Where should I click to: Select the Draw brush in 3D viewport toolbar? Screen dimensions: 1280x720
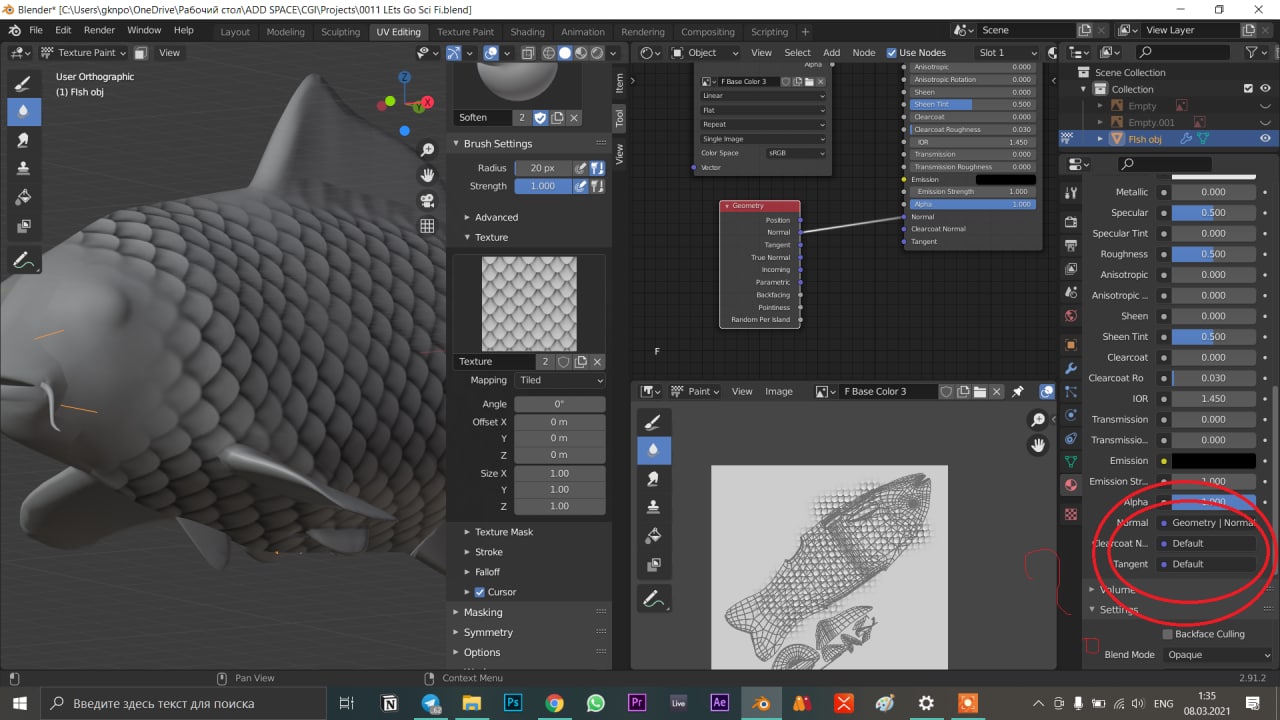(24, 83)
